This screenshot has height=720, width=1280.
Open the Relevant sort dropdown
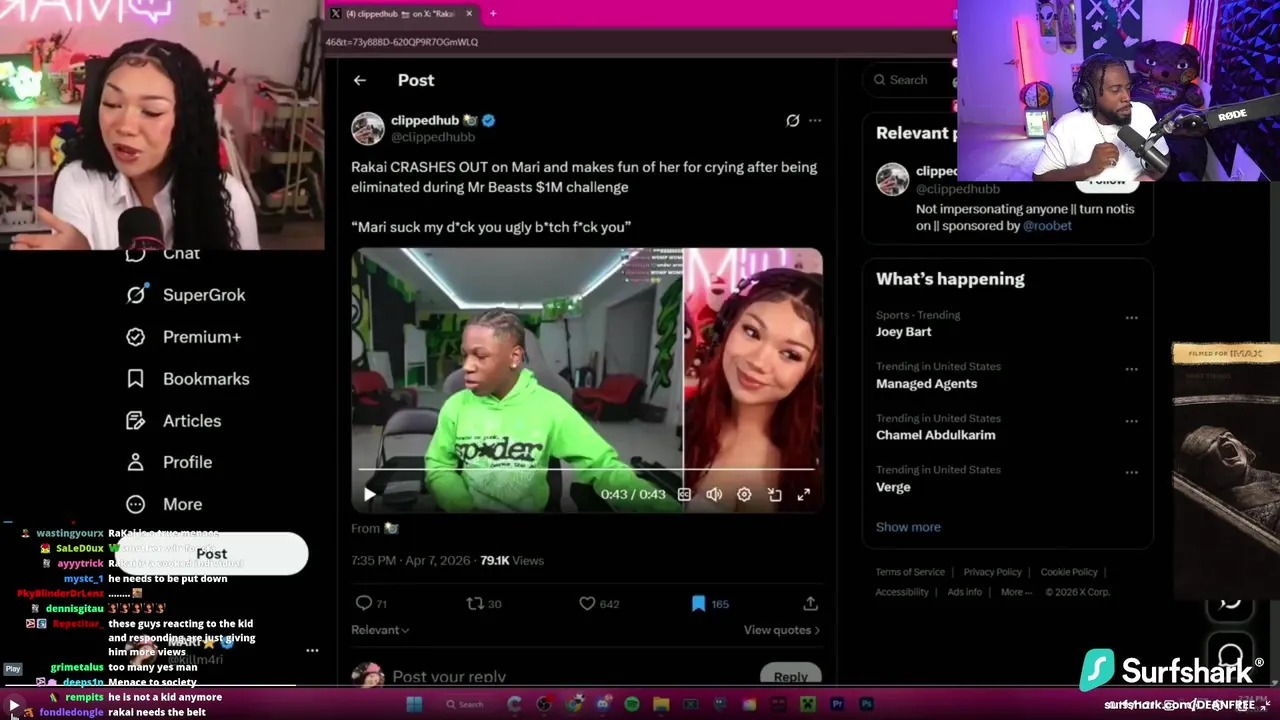click(380, 630)
